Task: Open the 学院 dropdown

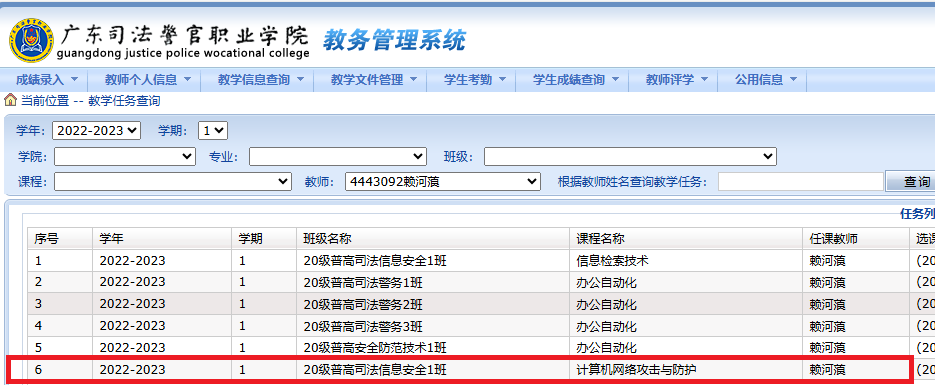Action: (125, 157)
